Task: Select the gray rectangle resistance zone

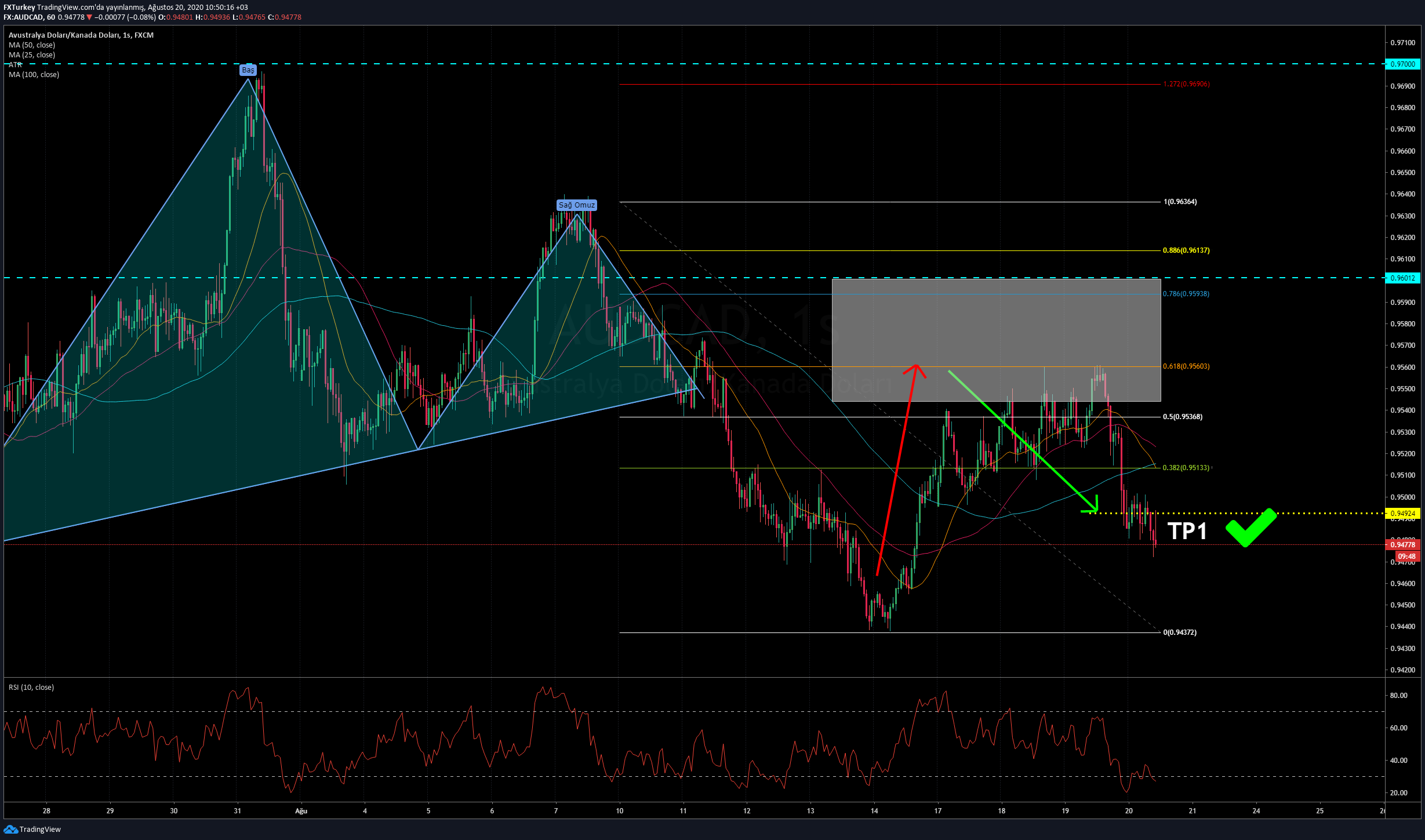Action: (996, 340)
